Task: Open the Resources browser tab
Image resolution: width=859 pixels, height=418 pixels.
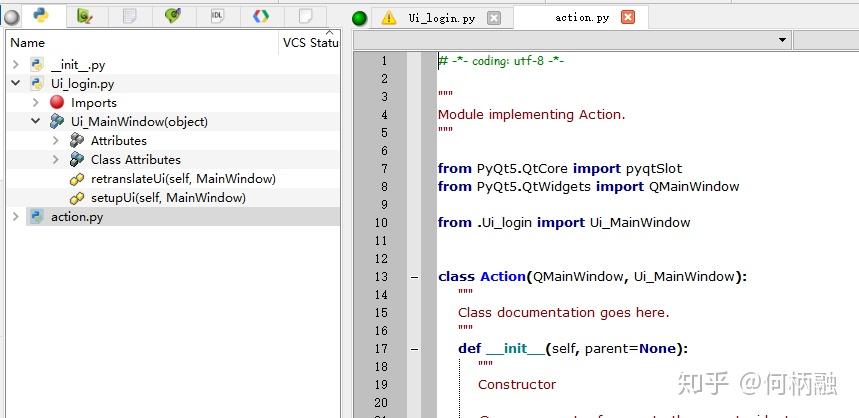Action: point(129,16)
